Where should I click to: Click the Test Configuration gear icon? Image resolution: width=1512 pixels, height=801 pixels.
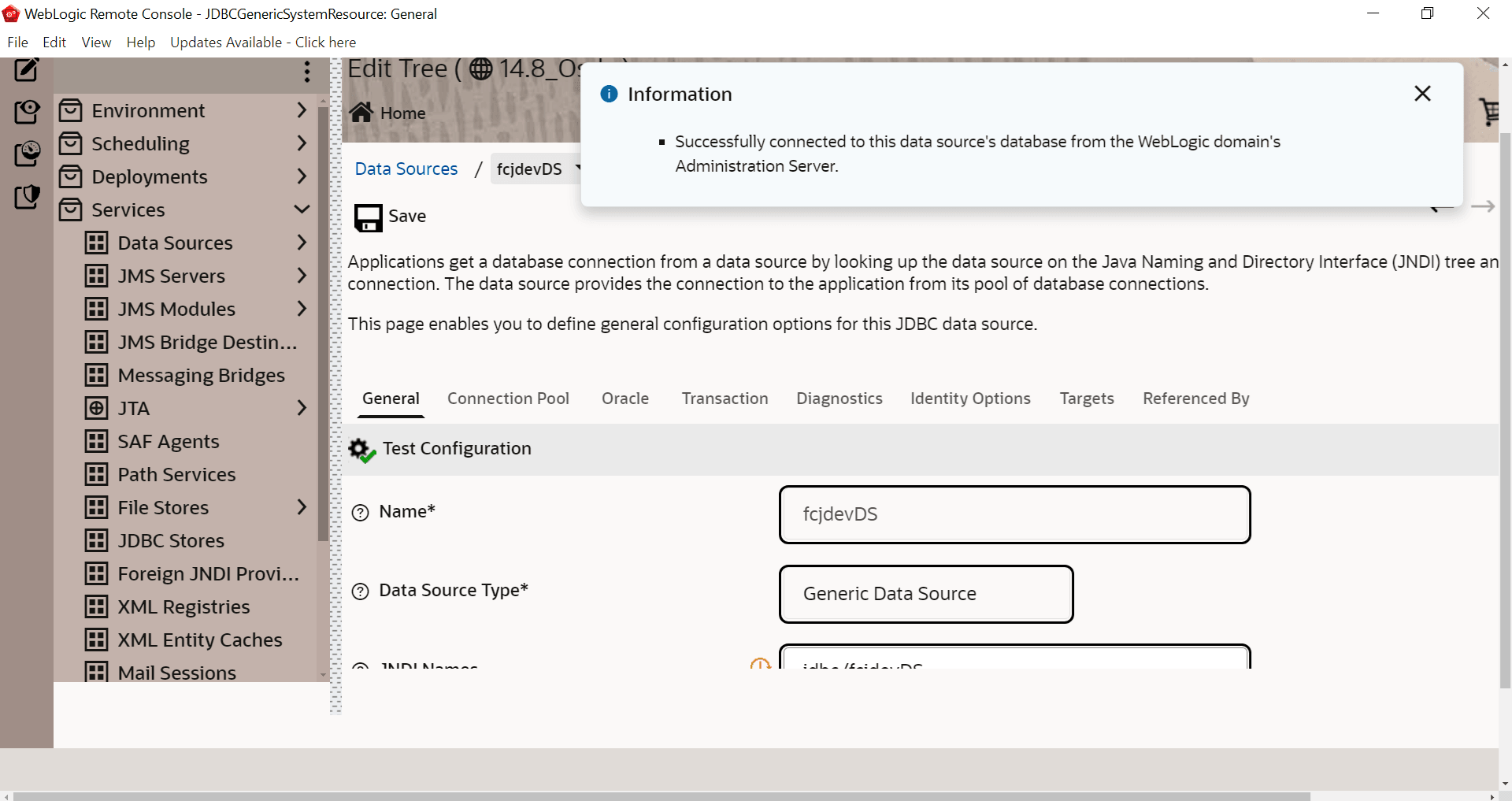point(361,450)
